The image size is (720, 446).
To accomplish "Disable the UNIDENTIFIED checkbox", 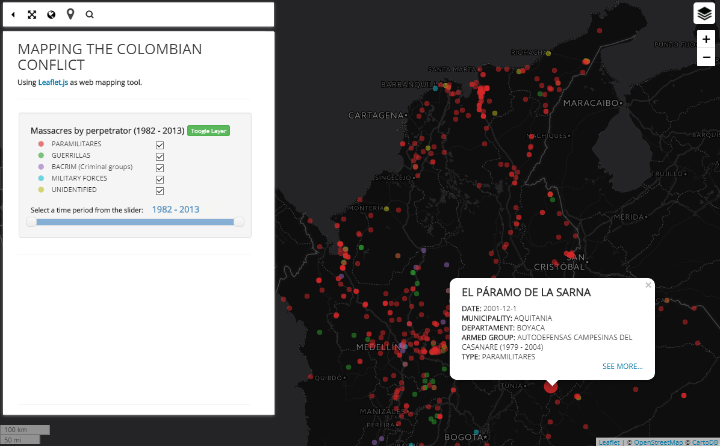I will pyautogui.click(x=160, y=191).
